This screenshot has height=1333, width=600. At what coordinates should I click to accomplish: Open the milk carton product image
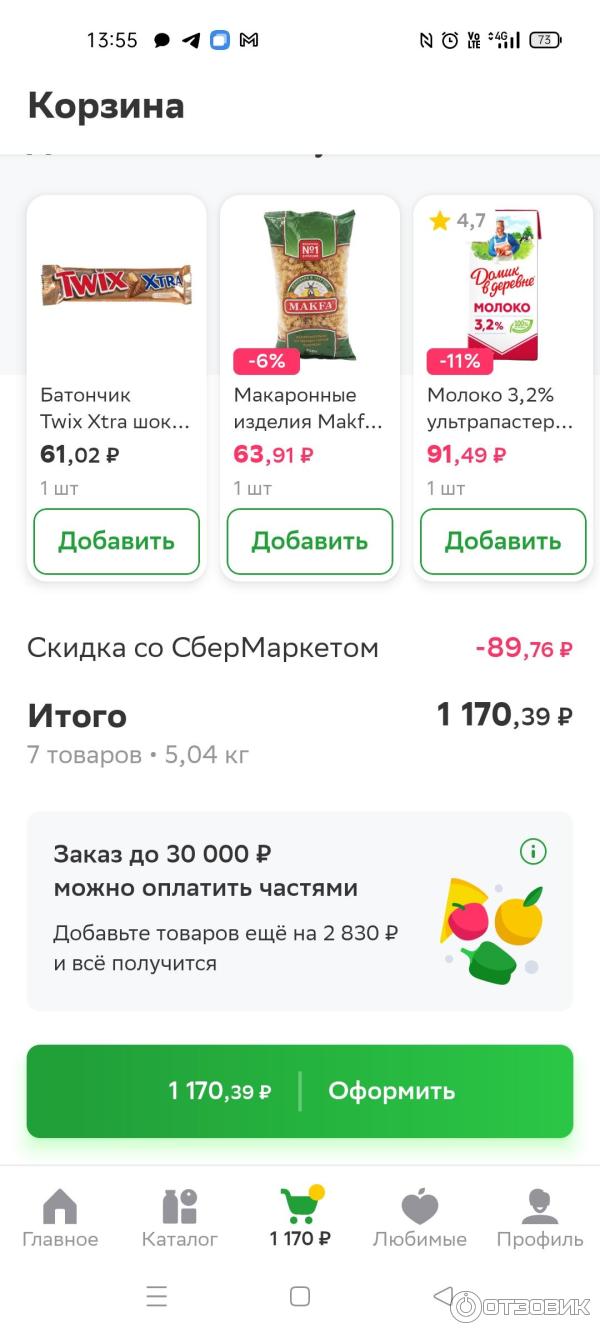(x=503, y=285)
